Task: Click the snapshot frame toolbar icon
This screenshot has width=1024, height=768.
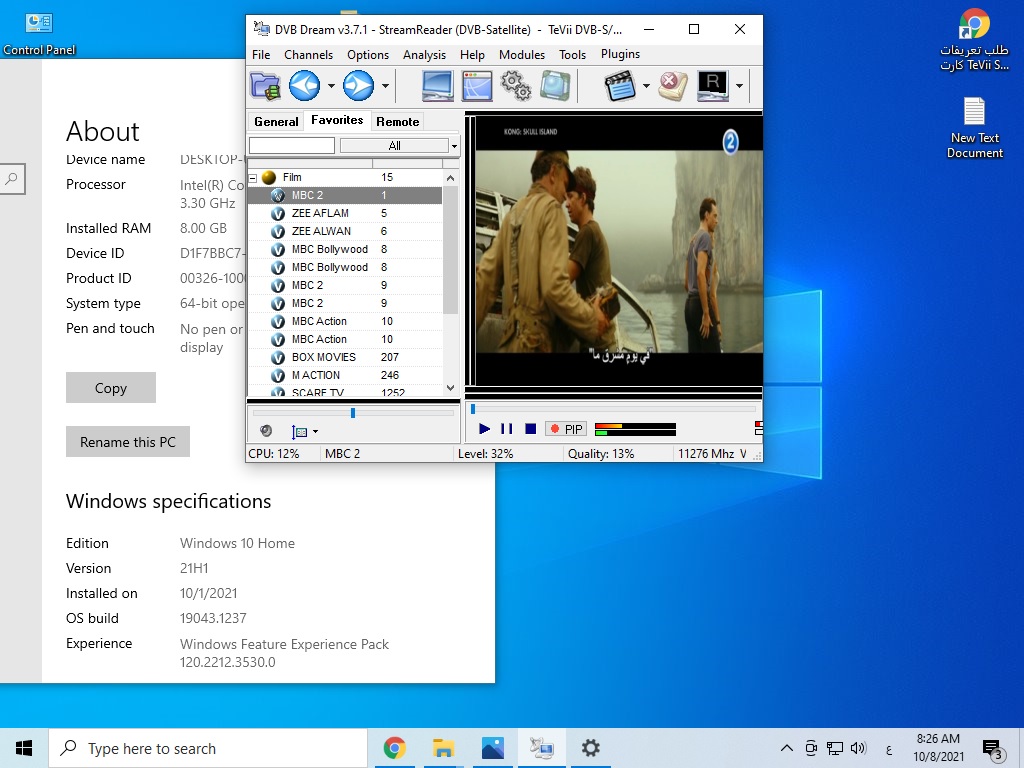Action: [555, 86]
